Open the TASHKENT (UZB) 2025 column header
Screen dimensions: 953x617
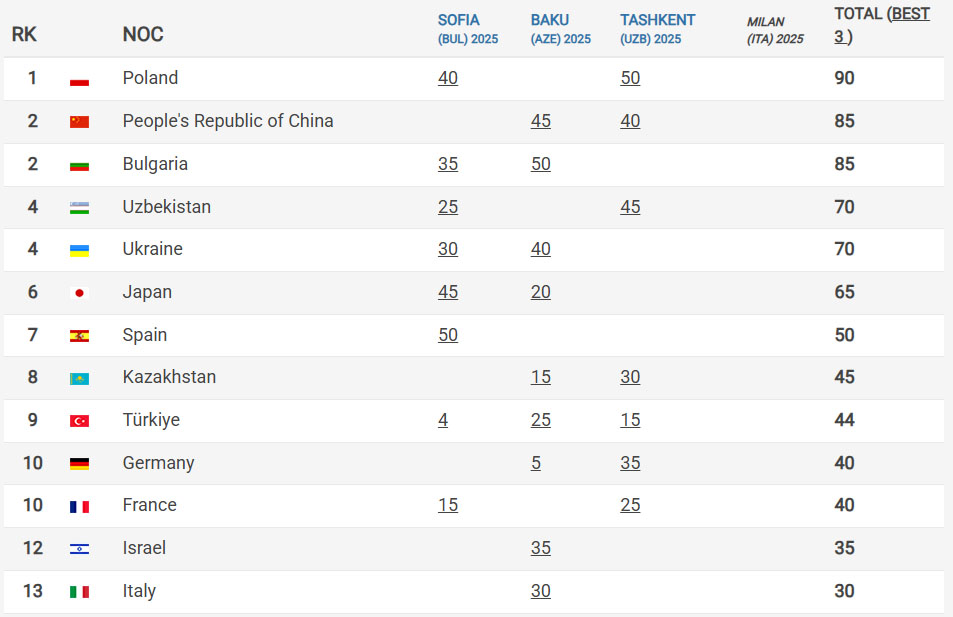coord(657,29)
